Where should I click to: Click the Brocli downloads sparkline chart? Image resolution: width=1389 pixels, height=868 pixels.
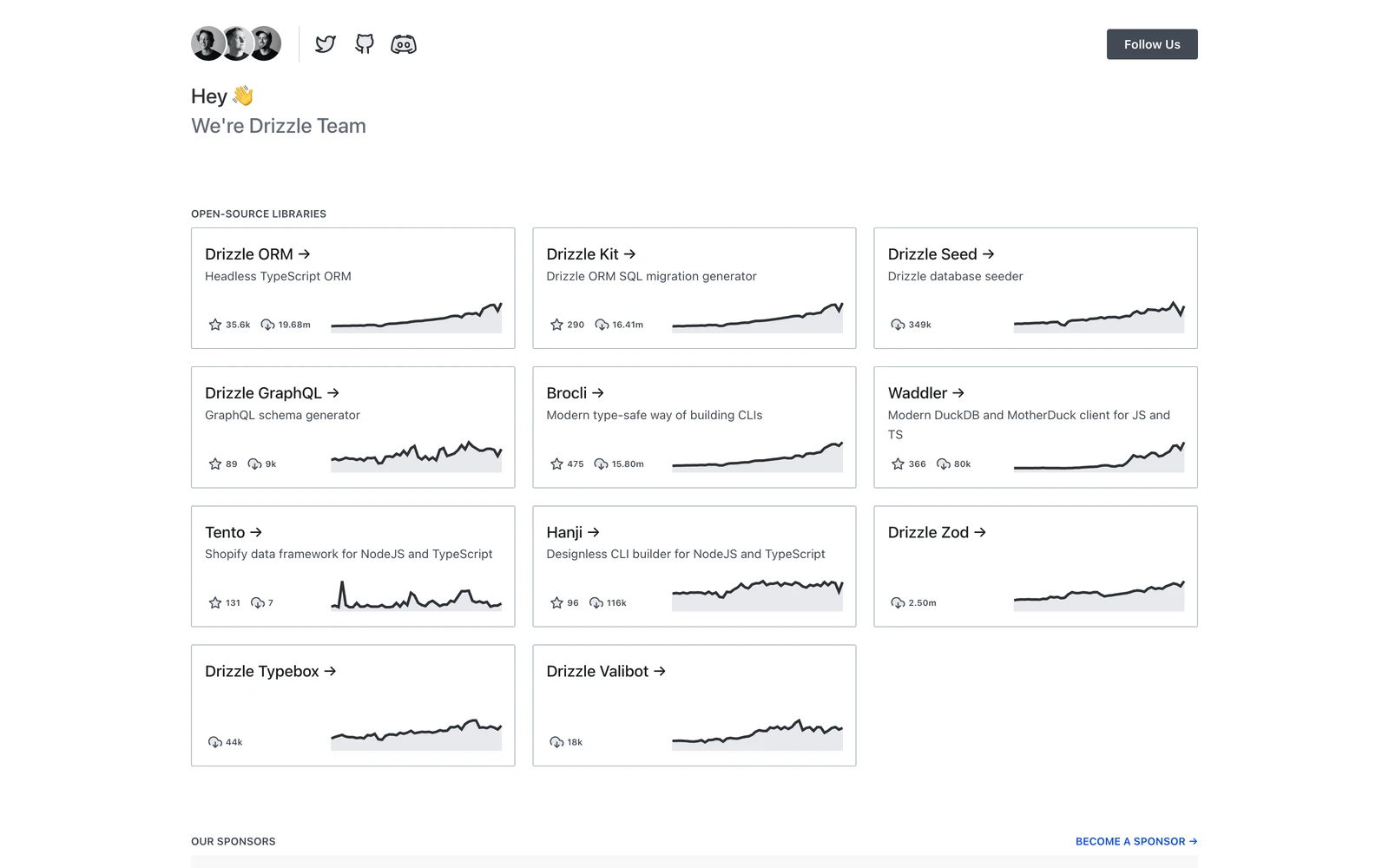[757, 456]
